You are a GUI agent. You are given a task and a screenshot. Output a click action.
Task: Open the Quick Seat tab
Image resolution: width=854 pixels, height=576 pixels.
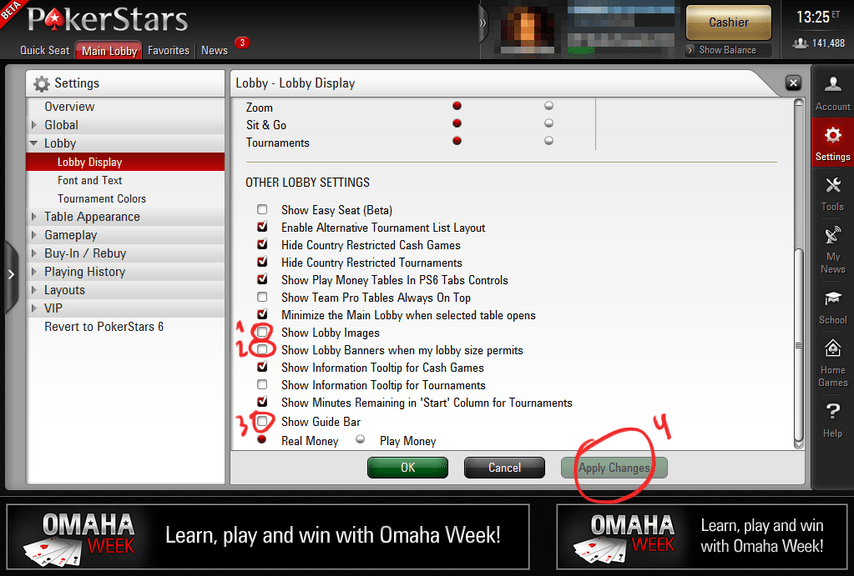tap(45, 50)
